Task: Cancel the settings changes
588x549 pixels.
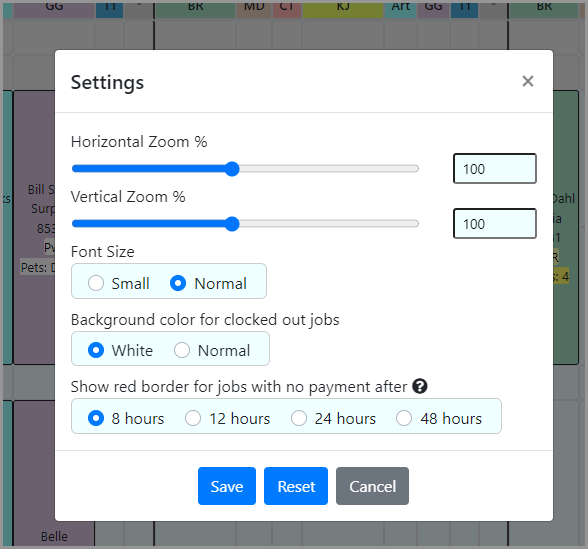Action: (x=372, y=486)
